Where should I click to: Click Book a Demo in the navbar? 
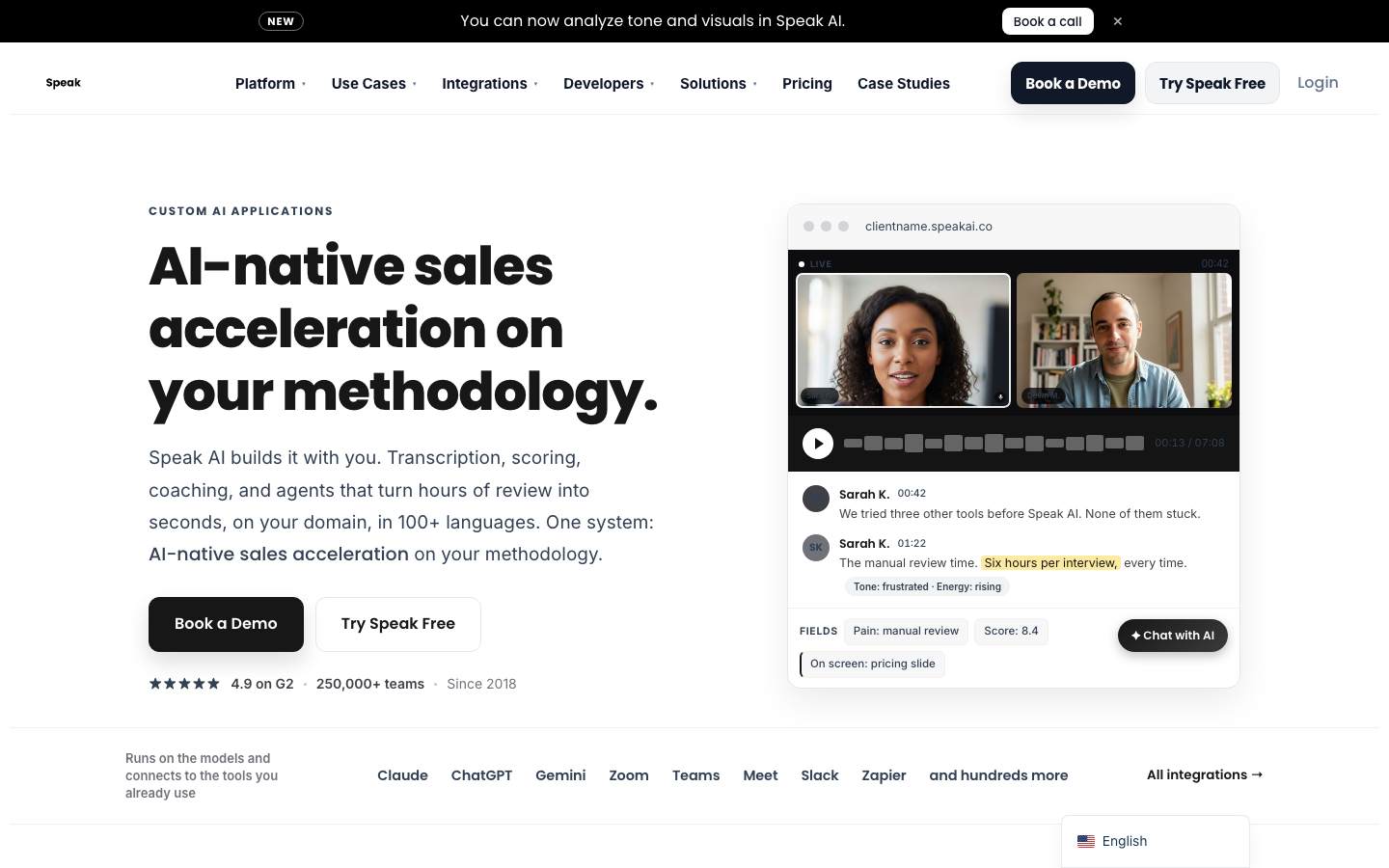click(1073, 83)
